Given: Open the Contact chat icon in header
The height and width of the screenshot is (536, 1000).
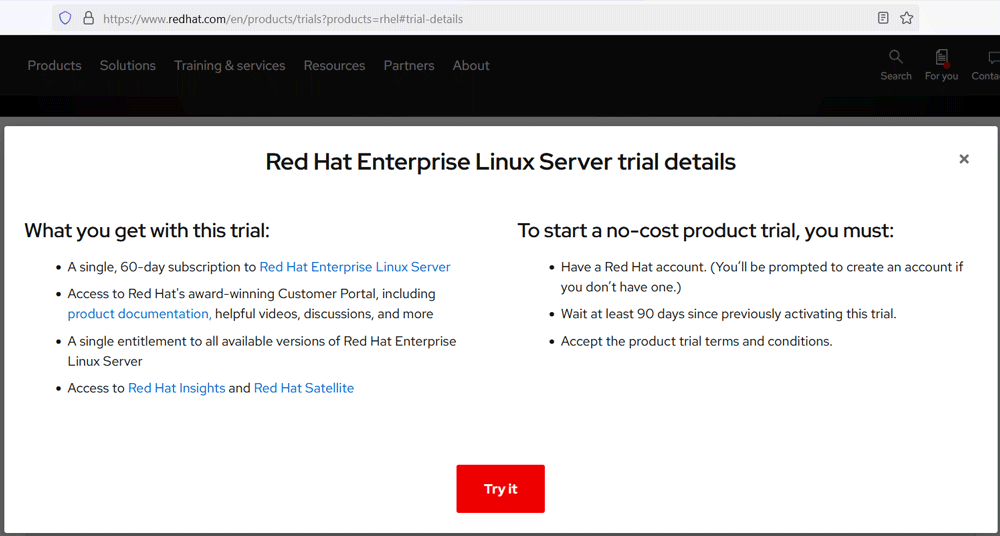Looking at the screenshot, I should click(986, 65).
